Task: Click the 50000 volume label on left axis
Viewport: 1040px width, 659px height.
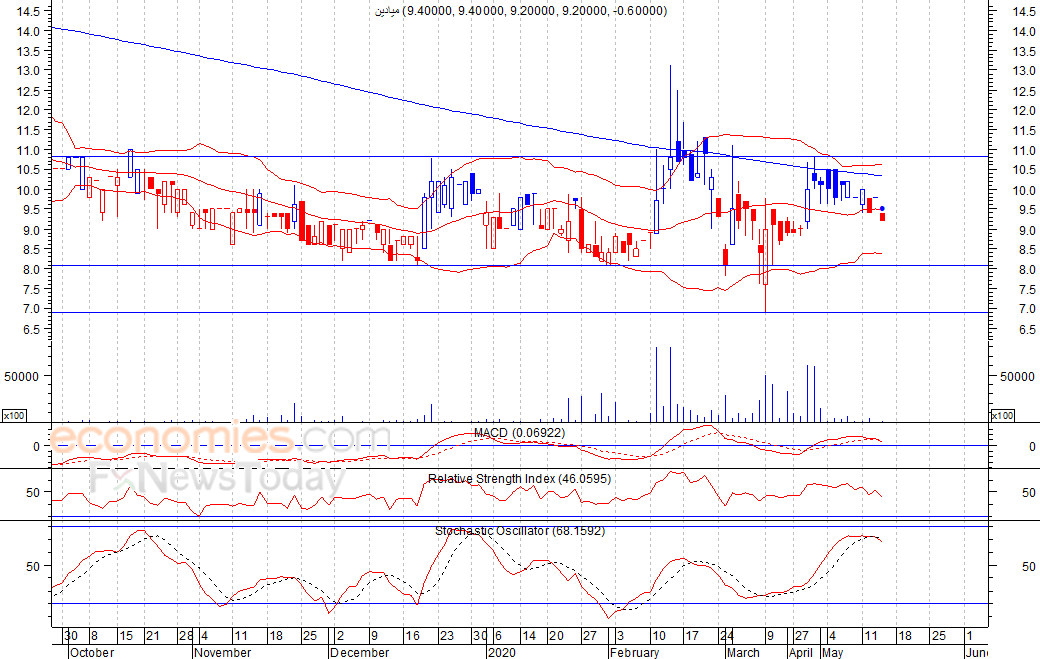Action: 22,377
